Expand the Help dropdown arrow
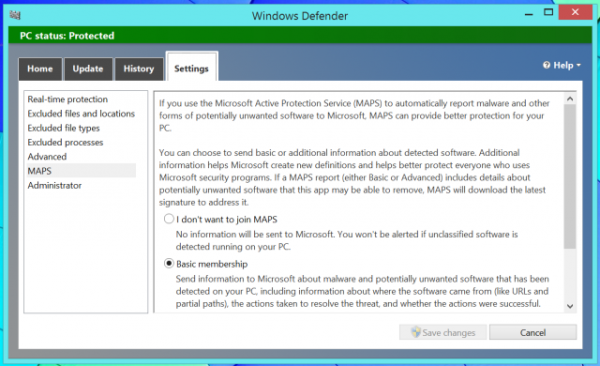Viewport: 600px width, 366px height. [578, 65]
